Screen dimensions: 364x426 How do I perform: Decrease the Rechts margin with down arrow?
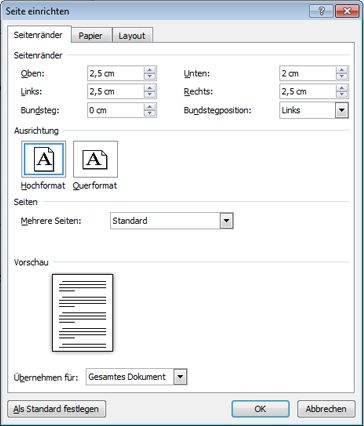342,95
